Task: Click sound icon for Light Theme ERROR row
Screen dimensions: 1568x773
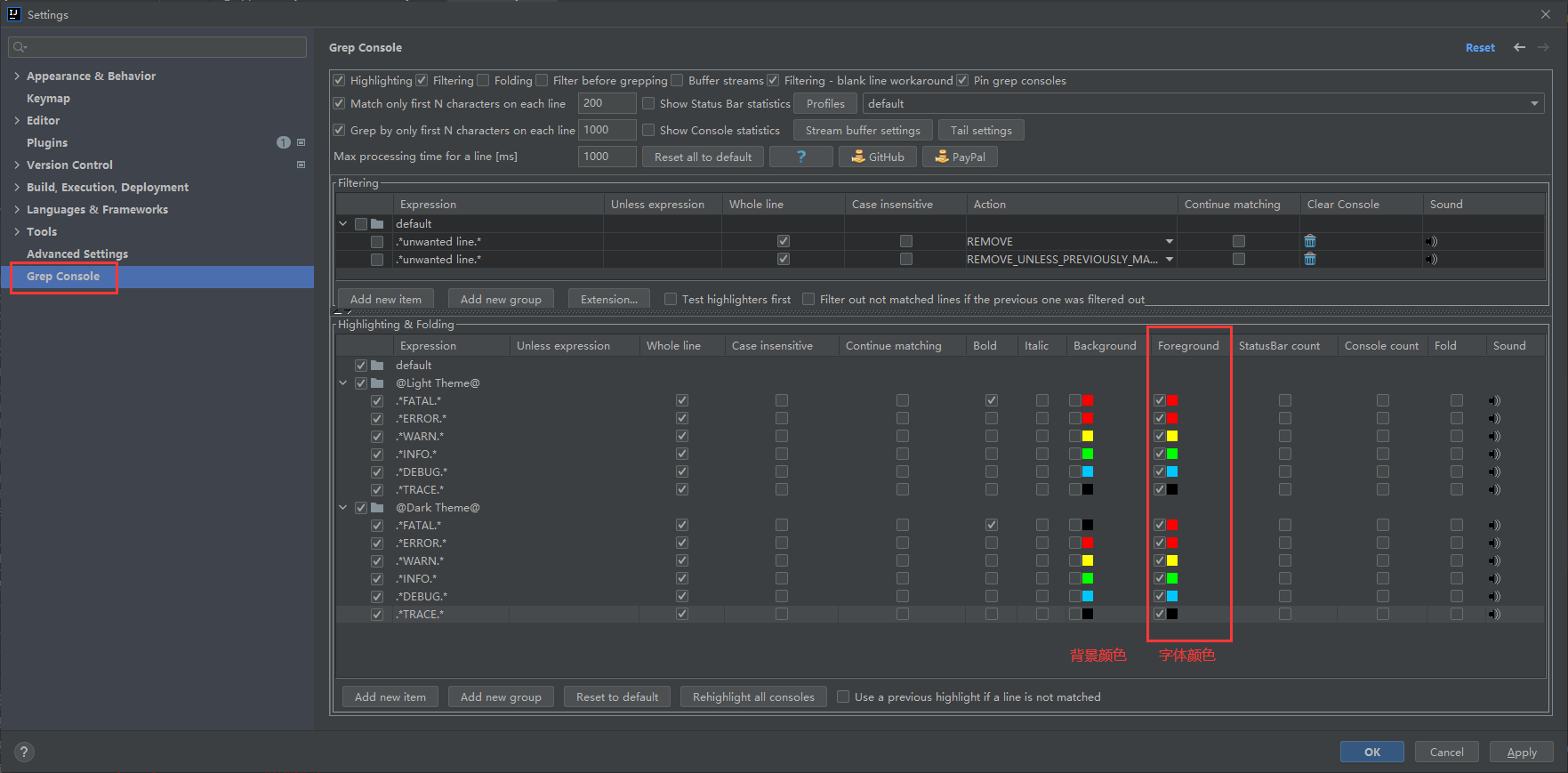Action: [x=1494, y=419]
